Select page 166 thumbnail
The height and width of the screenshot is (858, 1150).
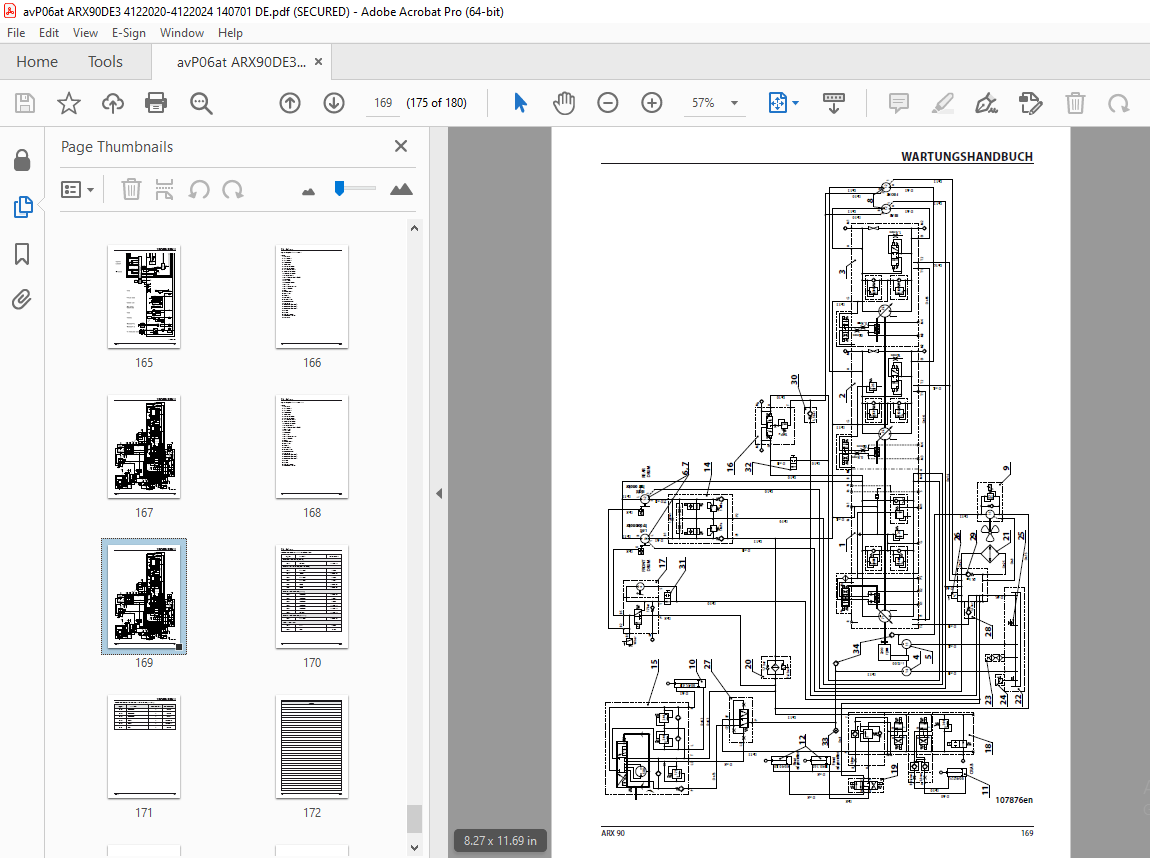pyautogui.click(x=312, y=296)
